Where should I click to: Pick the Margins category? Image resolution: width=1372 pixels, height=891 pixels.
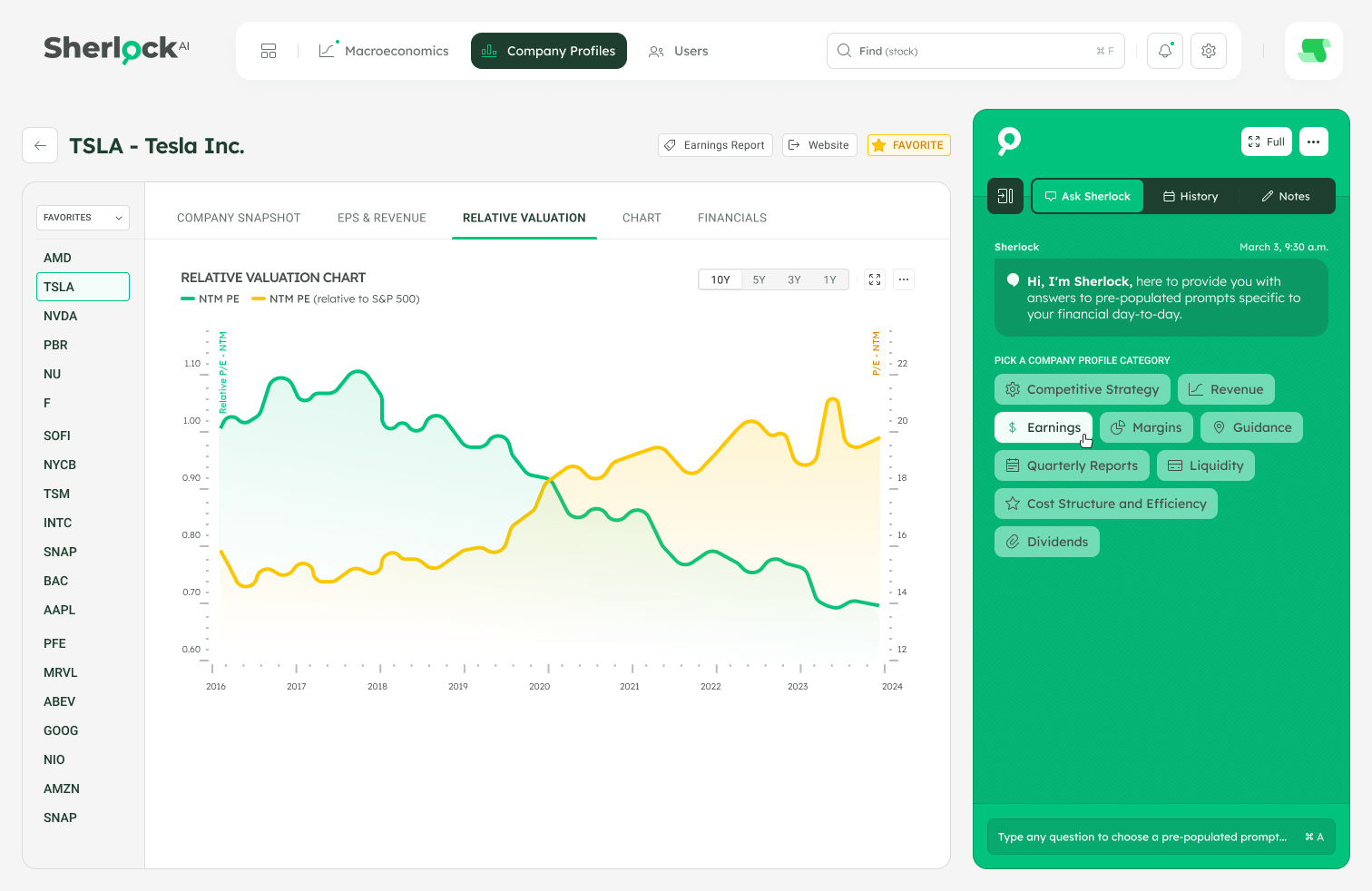point(1147,427)
